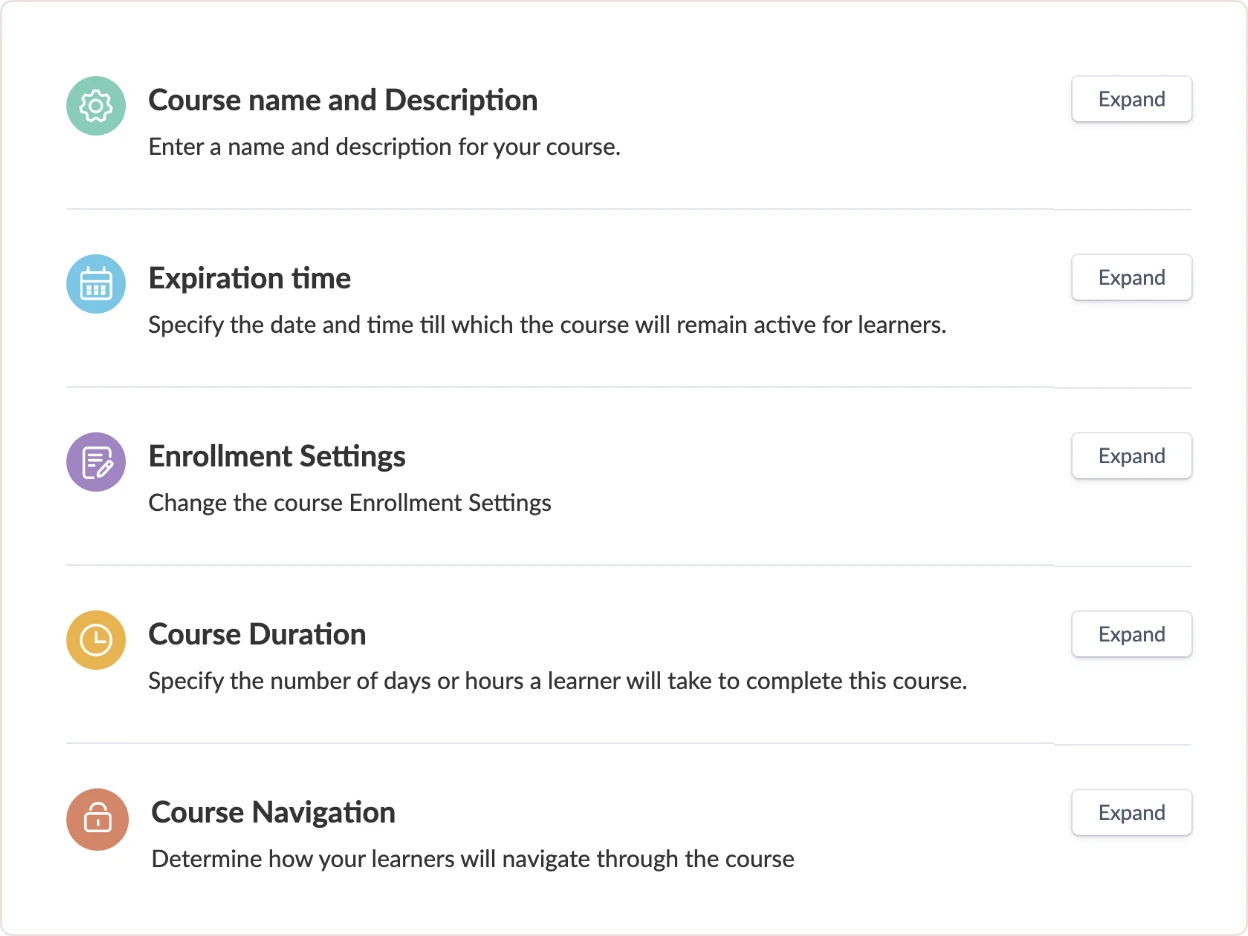Click 'Enter a name and description' subtitle text
Screen dimensions: 1248x936
(x=385, y=147)
